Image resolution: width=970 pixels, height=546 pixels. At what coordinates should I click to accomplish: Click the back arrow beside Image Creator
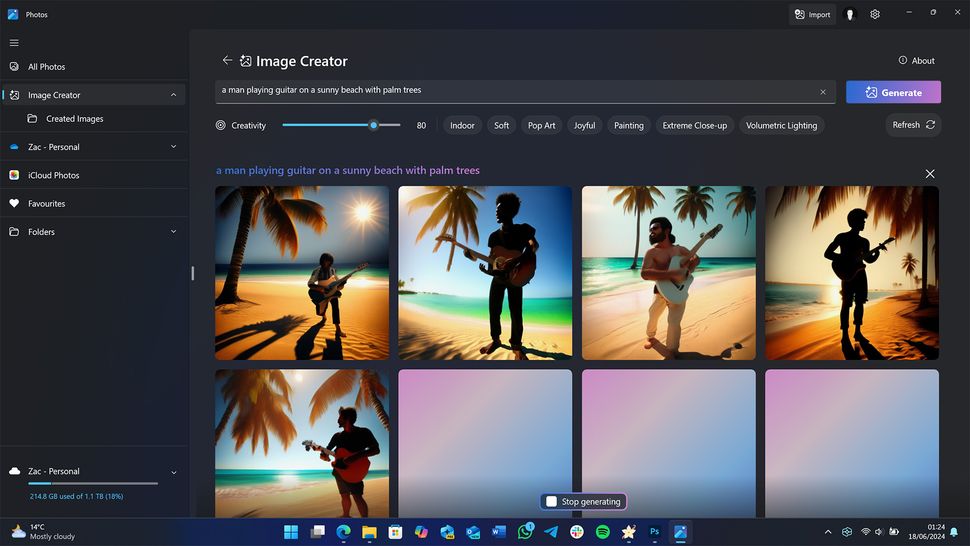pyautogui.click(x=227, y=61)
